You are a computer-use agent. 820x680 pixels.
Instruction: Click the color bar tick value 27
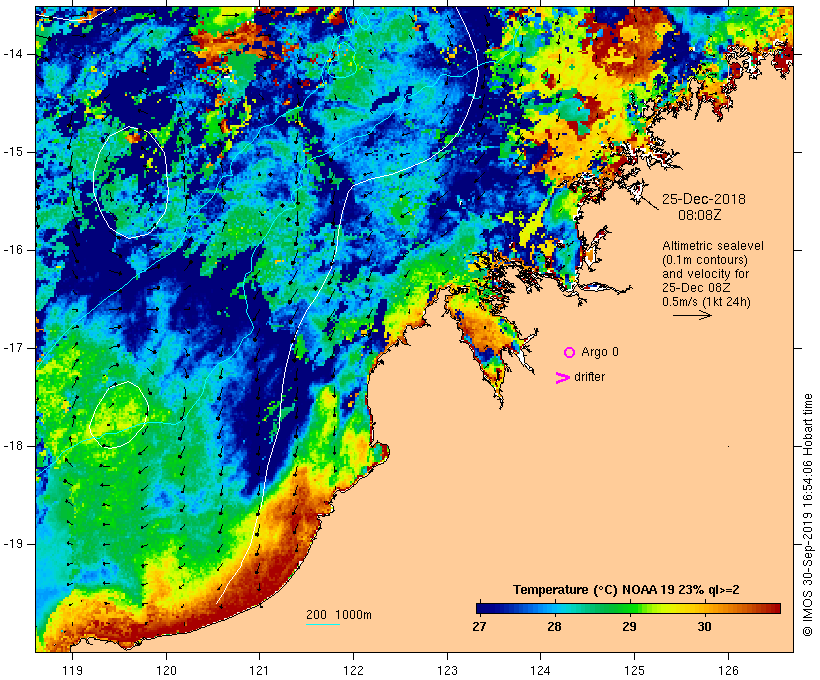(x=479, y=627)
